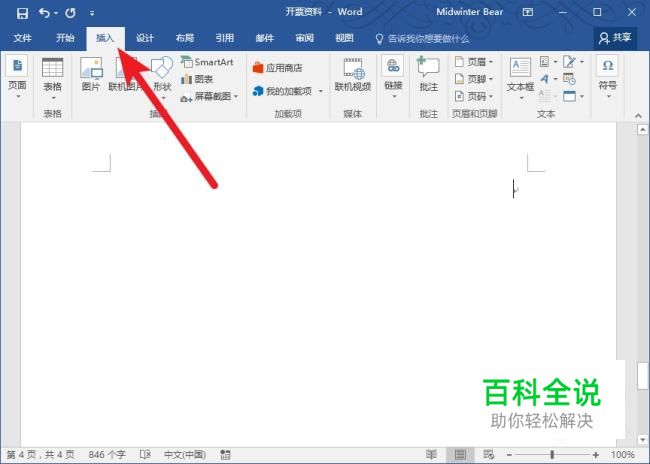Switch to the 引用 tab

(x=225, y=38)
